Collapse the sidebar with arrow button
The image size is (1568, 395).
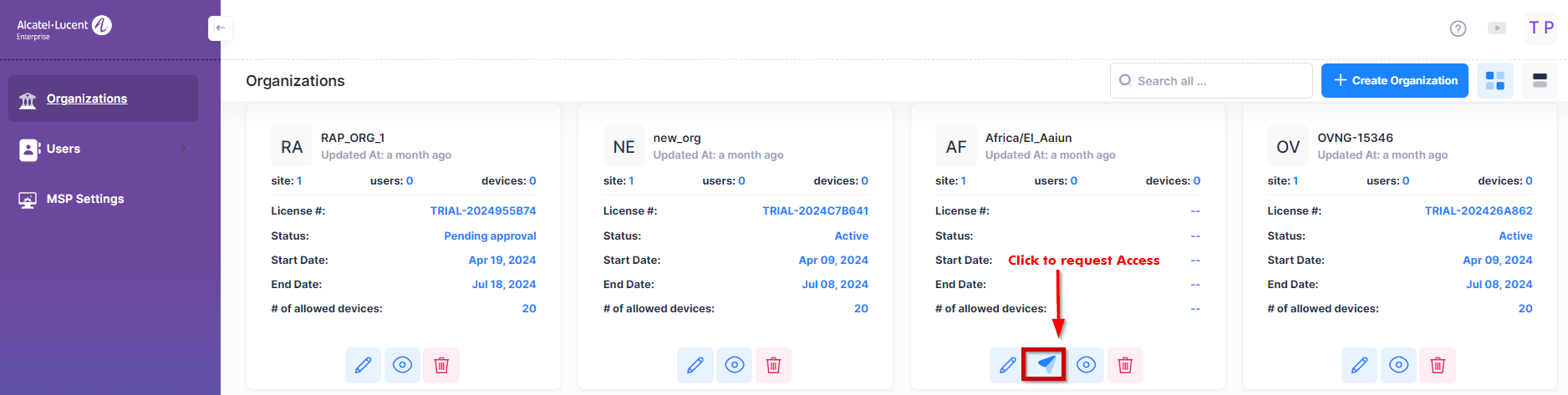tap(220, 28)
